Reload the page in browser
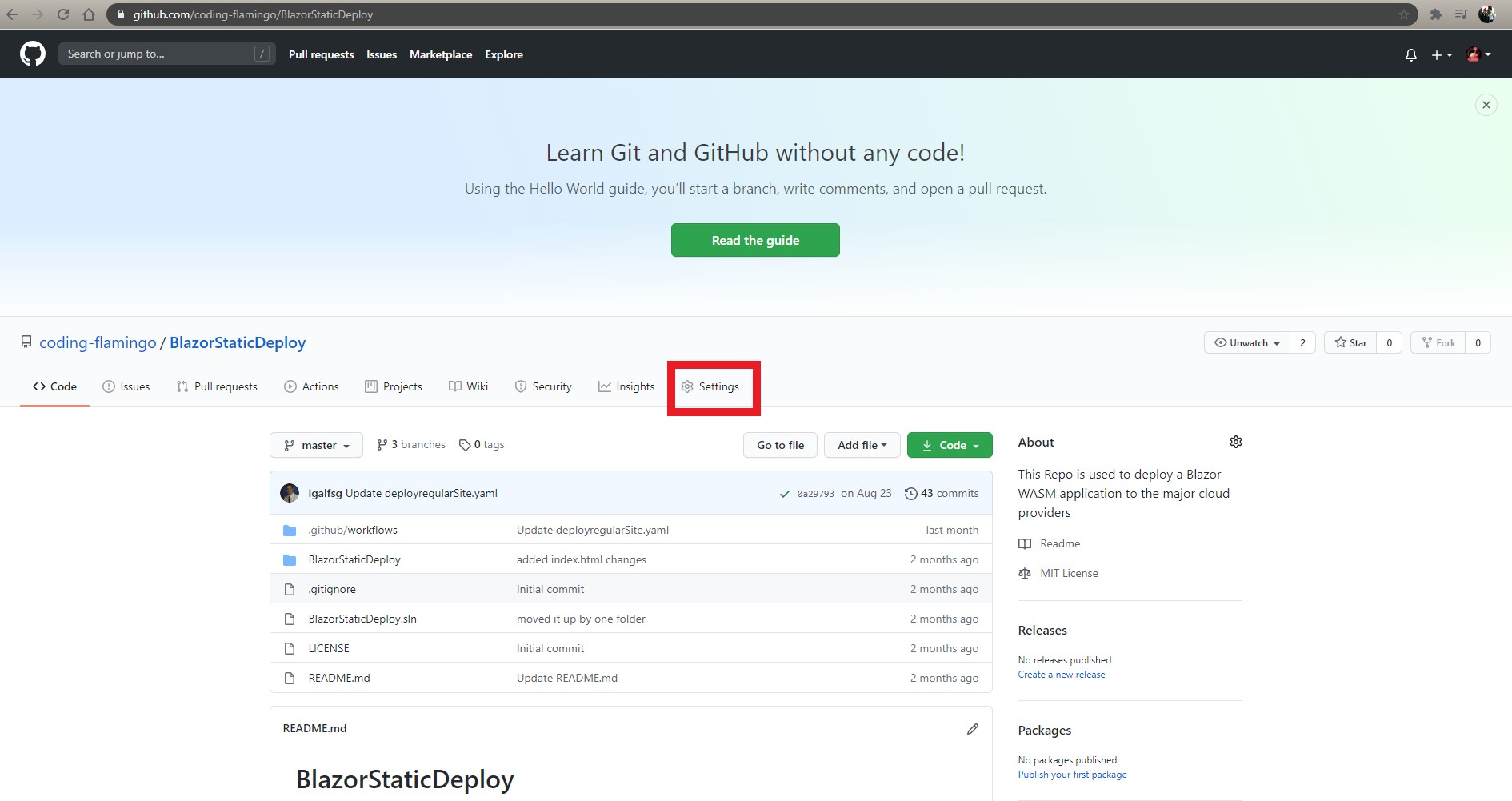The height and width of the screenshot is (801, 1512). pyautogui.click(x=63, y=14)
